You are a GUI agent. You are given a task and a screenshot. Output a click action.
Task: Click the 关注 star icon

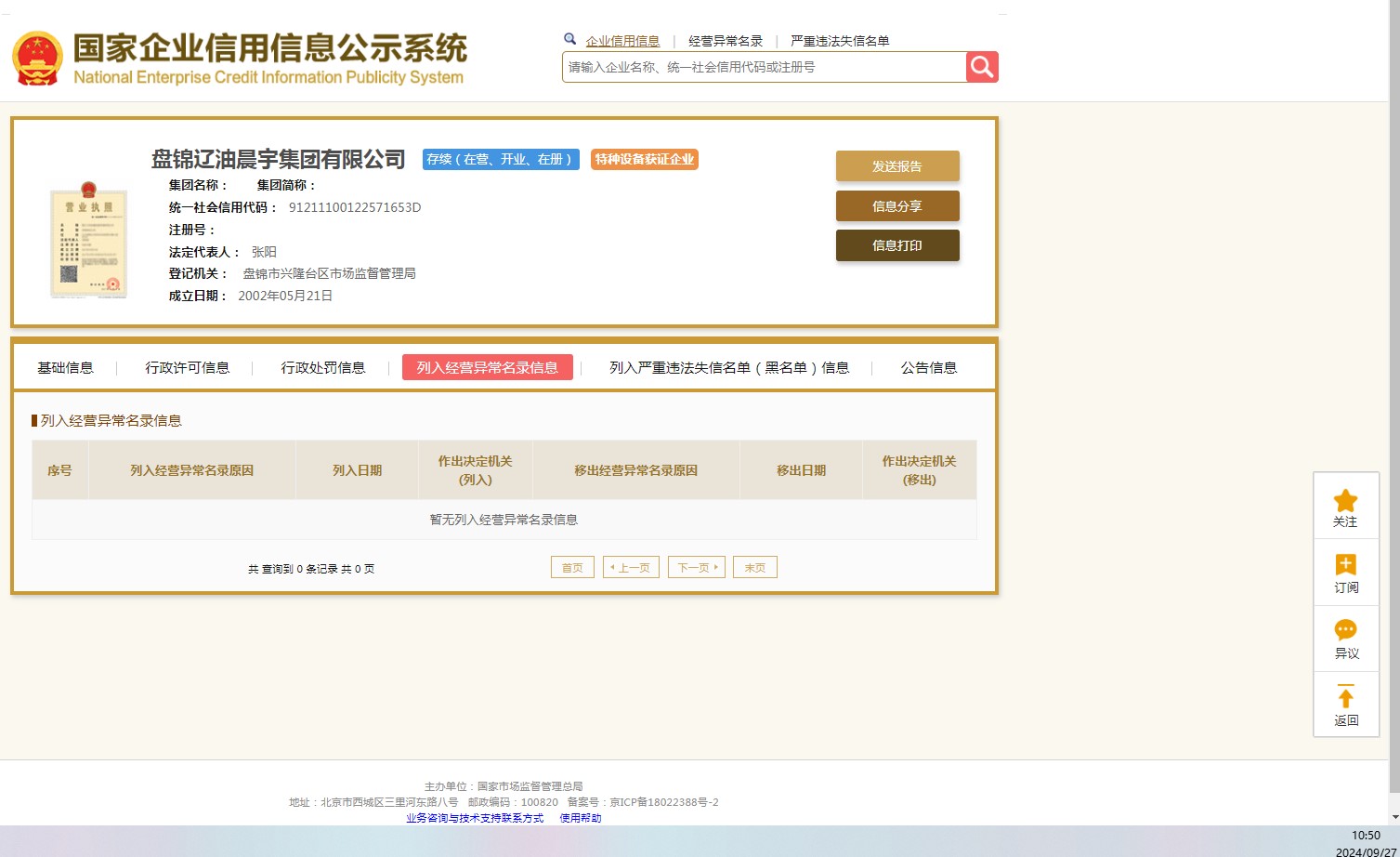point(1345,501)
